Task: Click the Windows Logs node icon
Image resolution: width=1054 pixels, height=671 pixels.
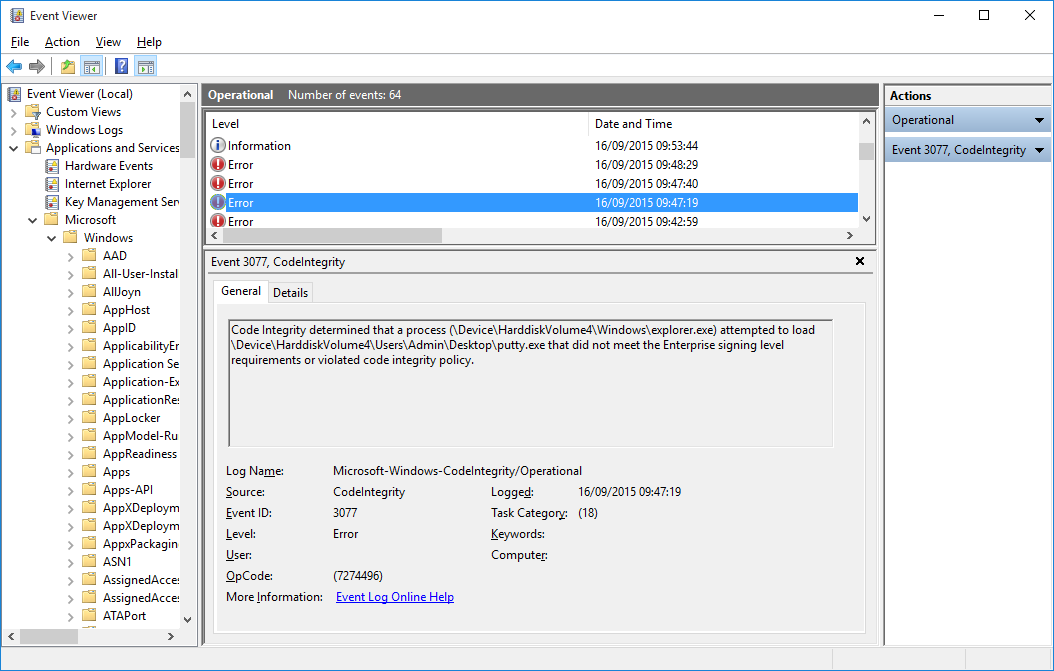Action: (34, 129)
